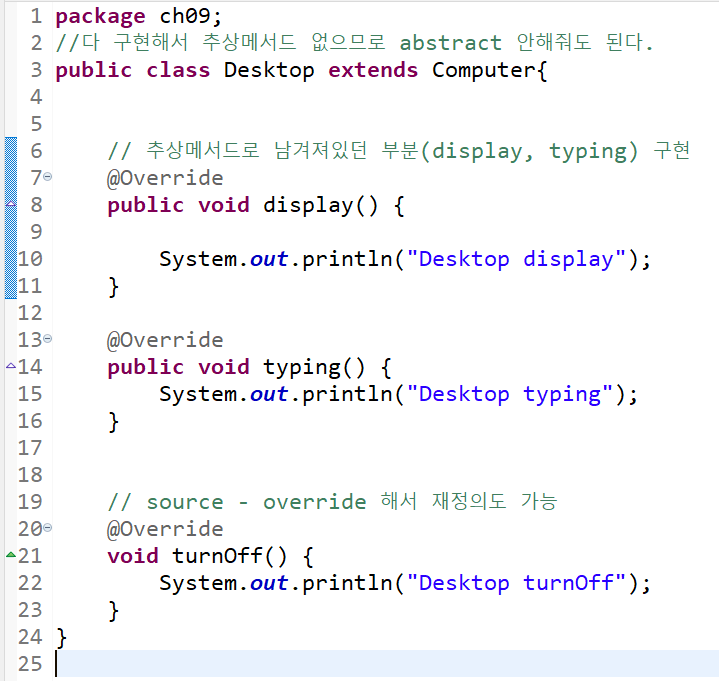Image resolution: width=719 pixels, height=681 pixels.
Task: Click line number 1 in the gutter
Action: tap(36, 17)
